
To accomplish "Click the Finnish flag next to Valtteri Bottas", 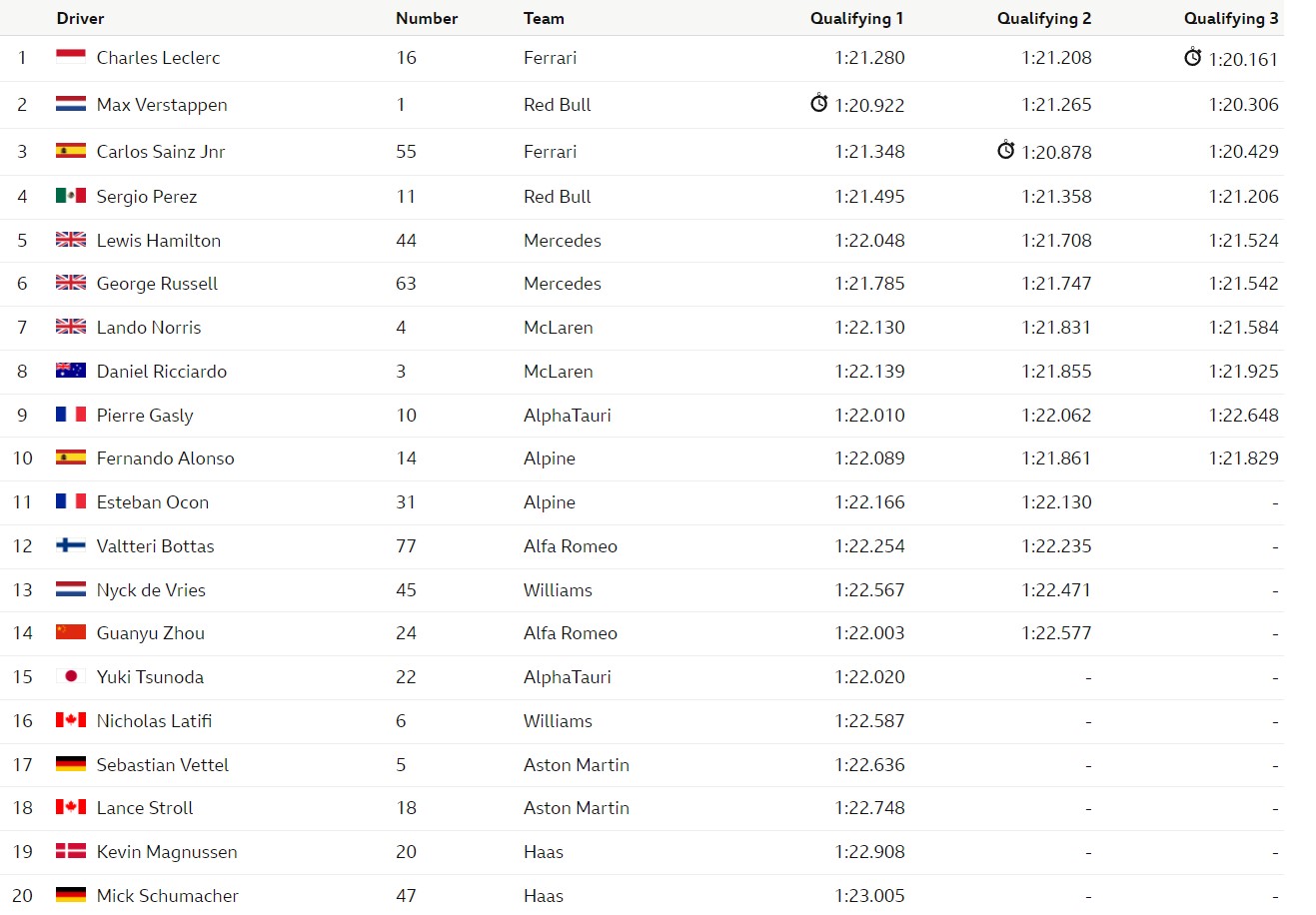I will click(x=71, y=545).
